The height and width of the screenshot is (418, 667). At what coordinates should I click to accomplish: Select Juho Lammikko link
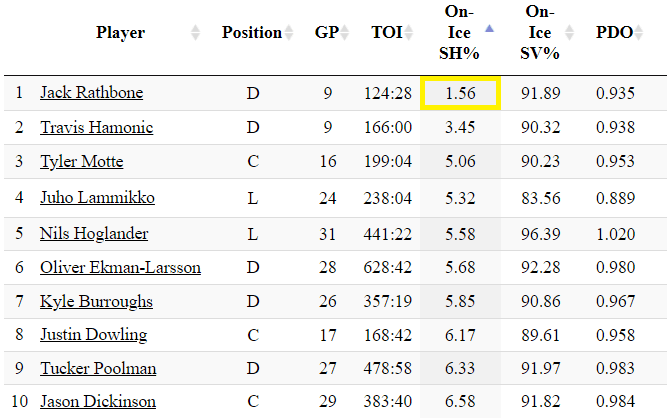coord(97,198)
